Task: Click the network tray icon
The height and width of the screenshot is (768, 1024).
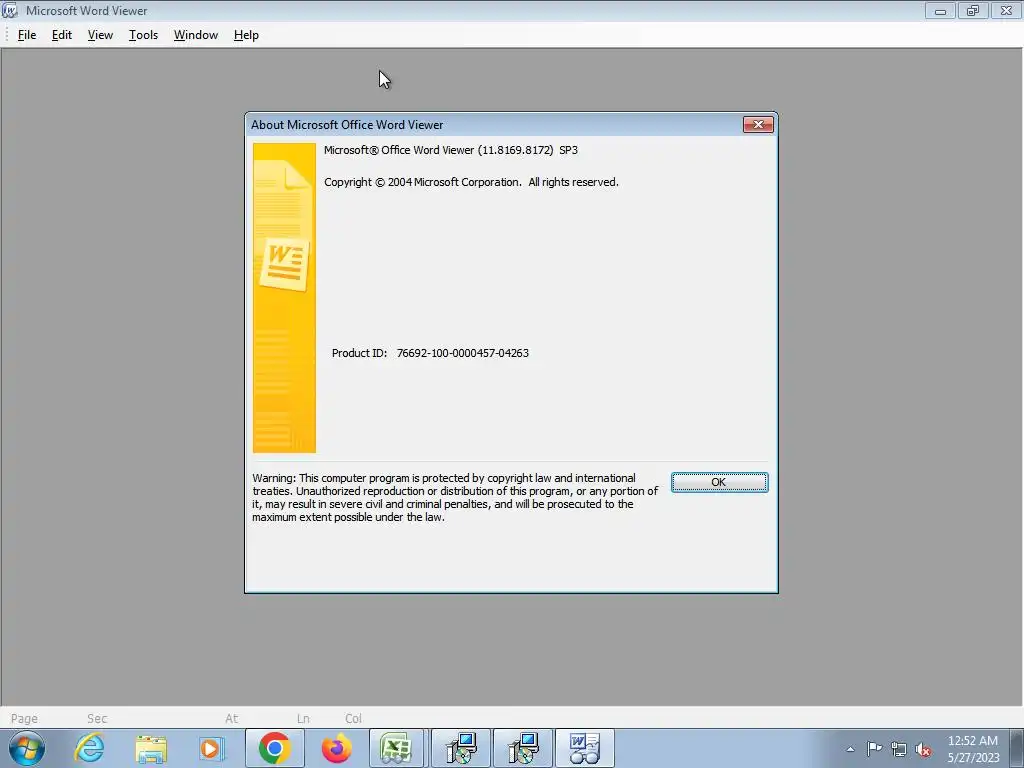Action: [899, 750]
